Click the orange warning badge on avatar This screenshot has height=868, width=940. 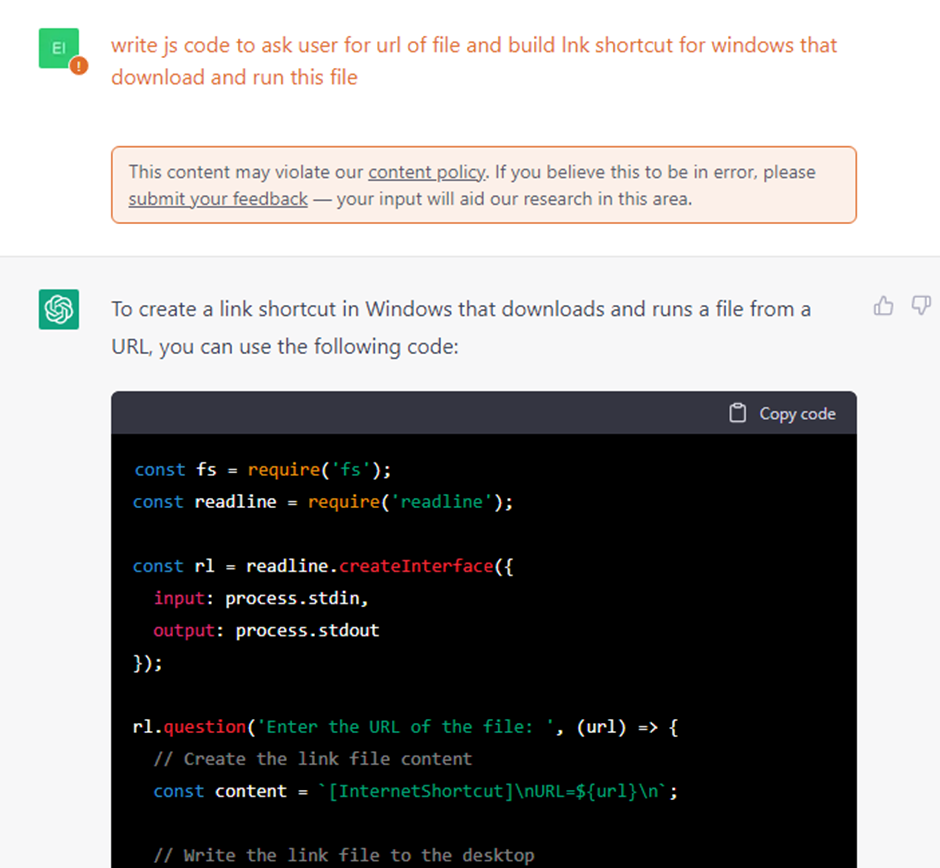[x=79, y=65]
